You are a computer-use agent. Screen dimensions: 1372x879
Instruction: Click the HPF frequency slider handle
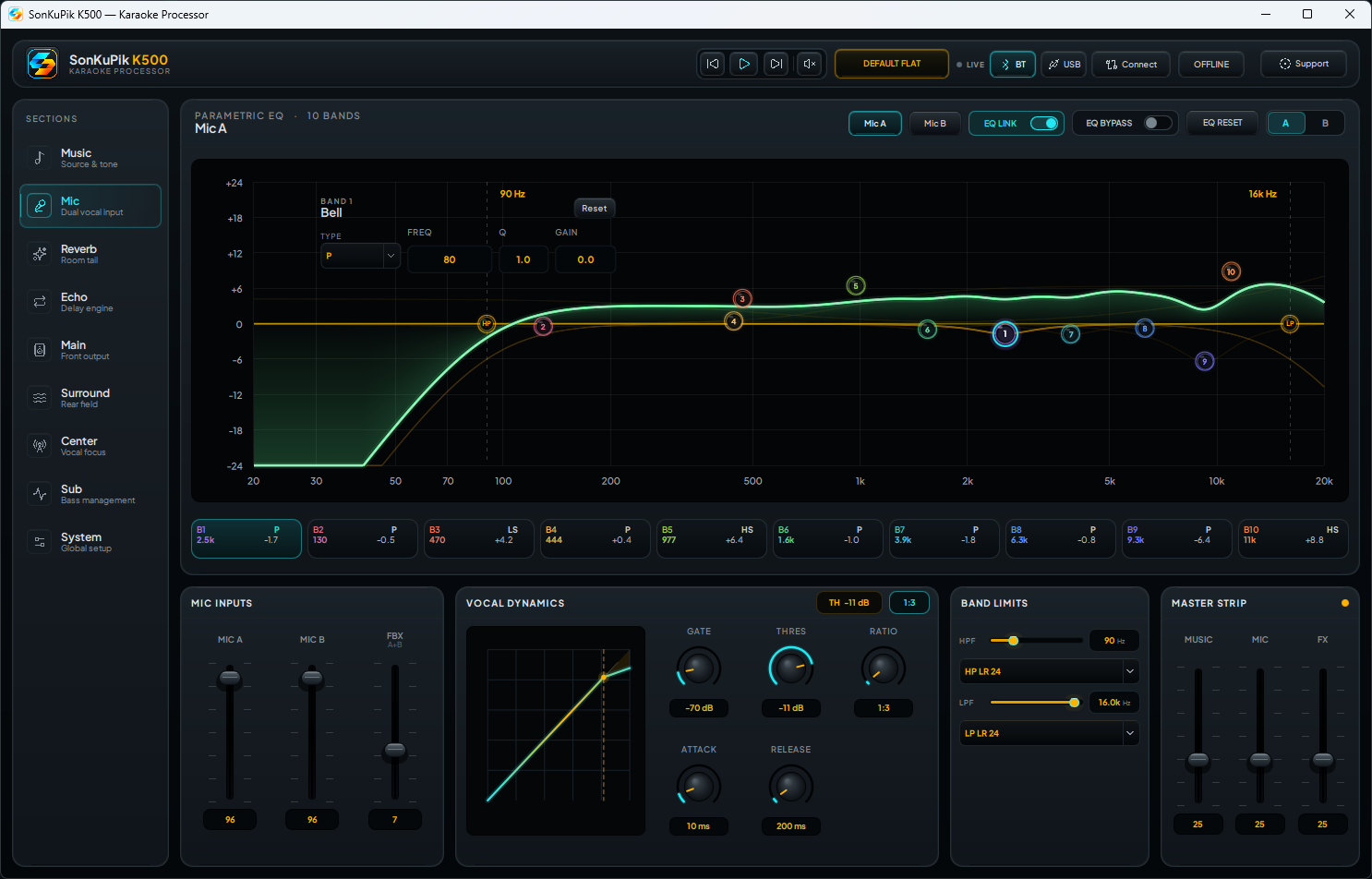tap(1013, 640)
